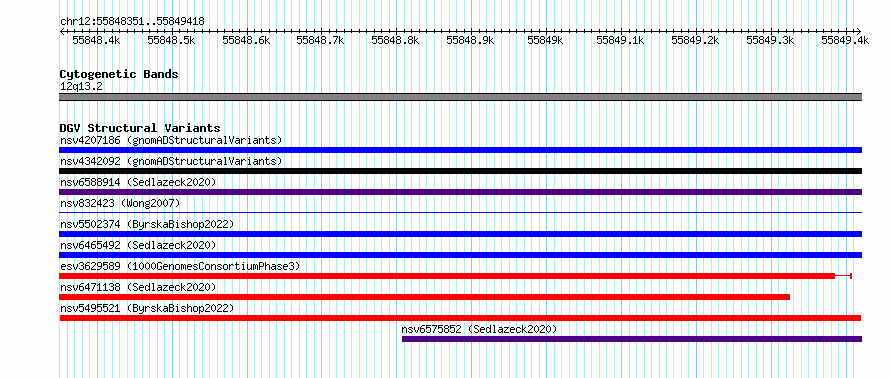Select the black bar for nsv4342092
Image resolution: width=890 pixels, height=378 pixels.
[460, 171]
